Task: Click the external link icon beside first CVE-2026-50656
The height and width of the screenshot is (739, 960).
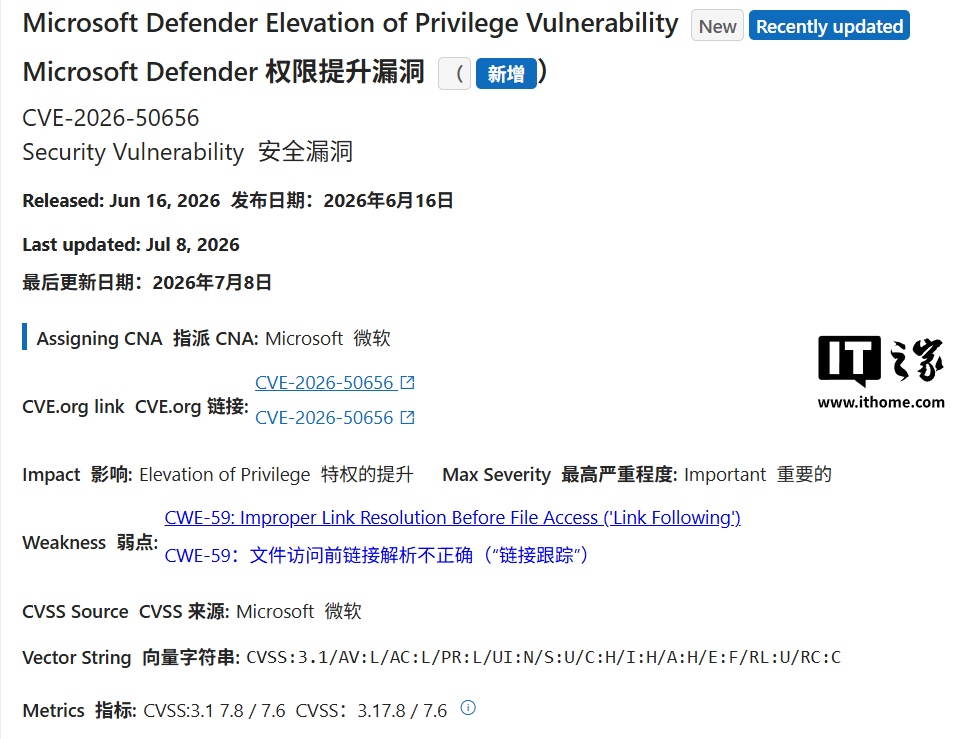Action: point(407,383)
